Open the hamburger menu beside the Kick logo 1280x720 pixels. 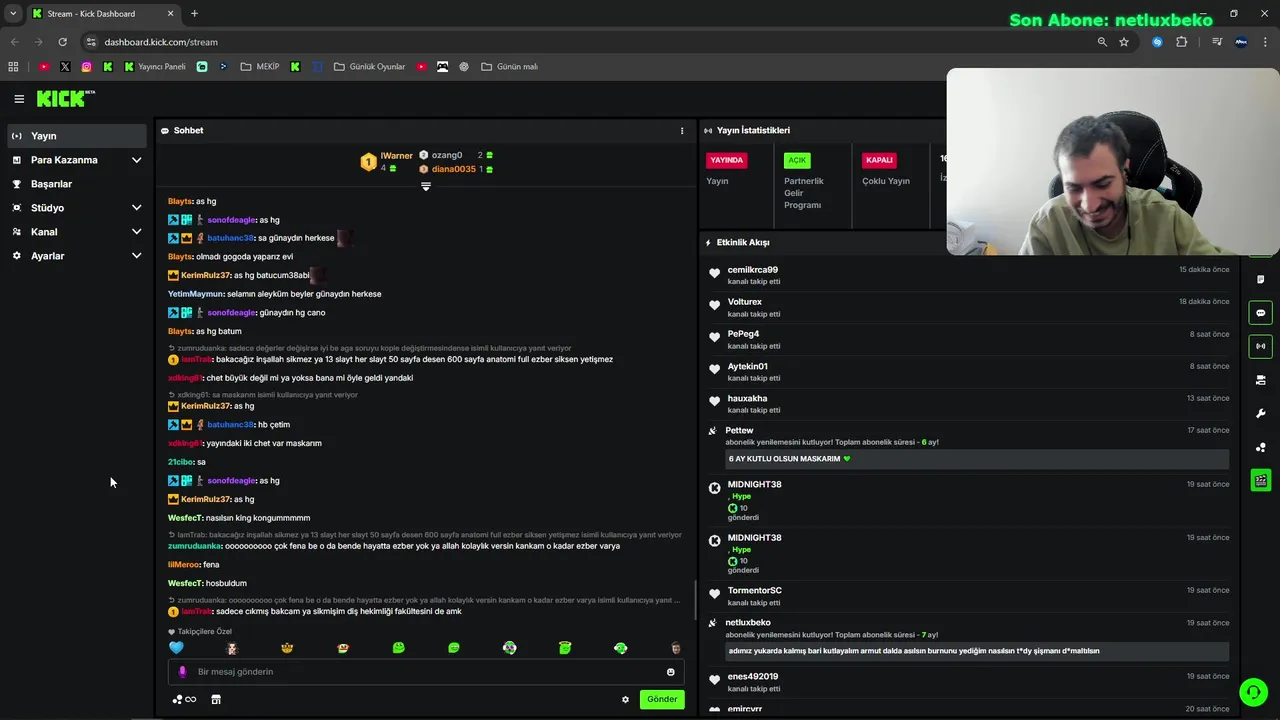tap(19, 99)
